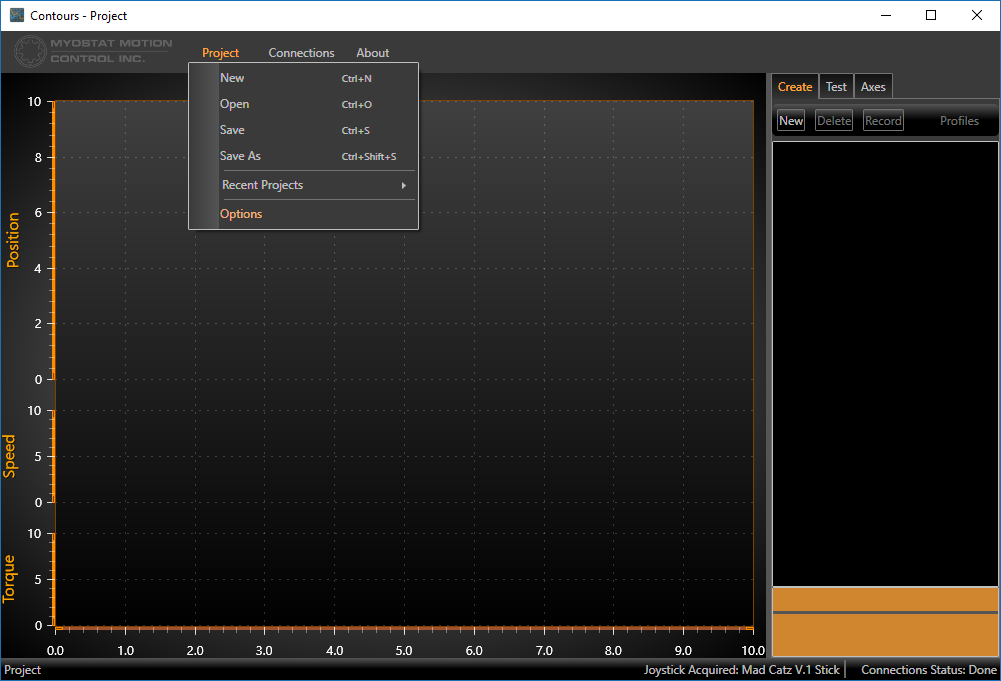This screenshot has width=1001, height=681.
Task: Select the Create tab
Action: click(795, 87)
